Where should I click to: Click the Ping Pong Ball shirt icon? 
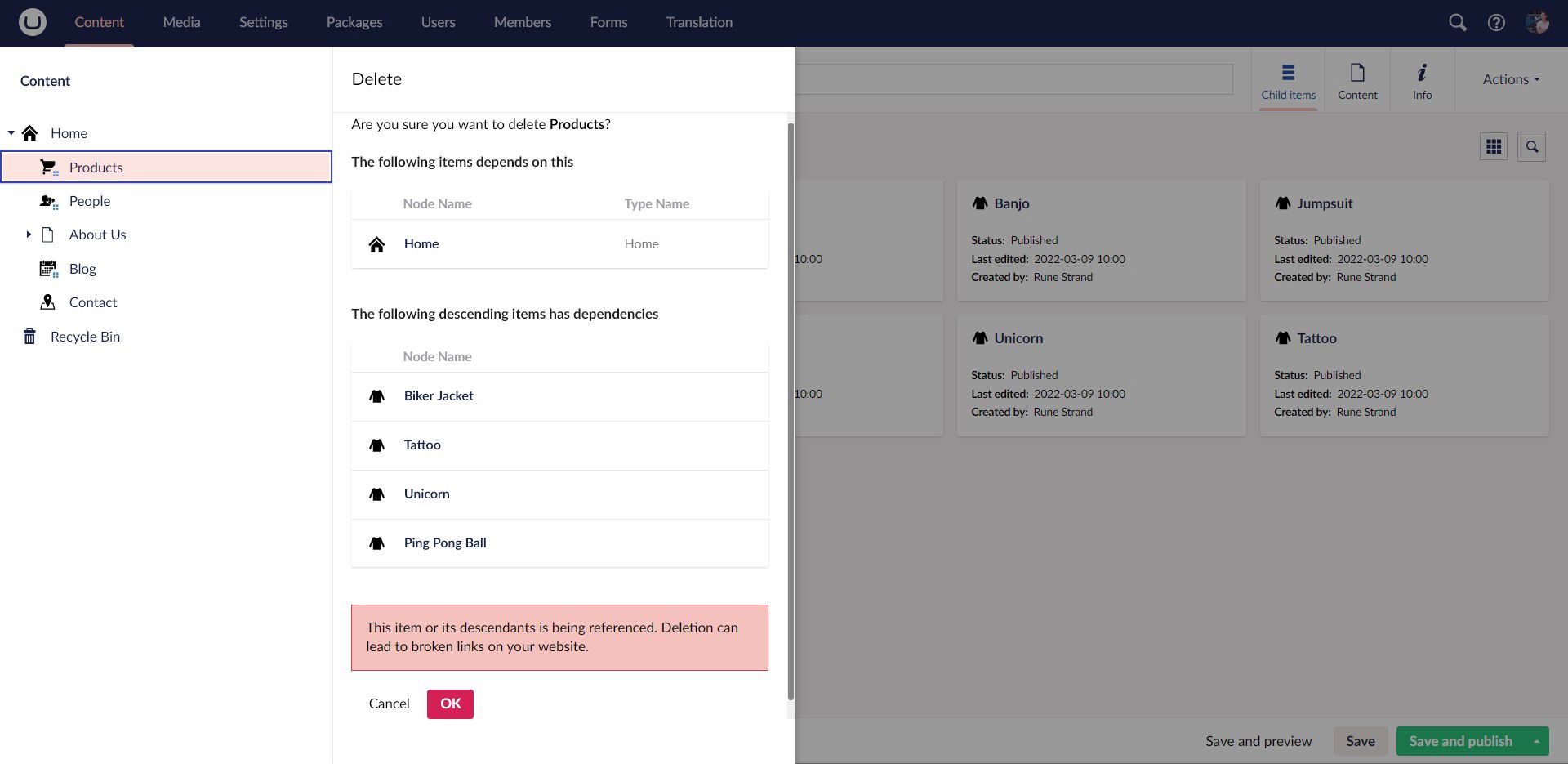tap(376, 543)
